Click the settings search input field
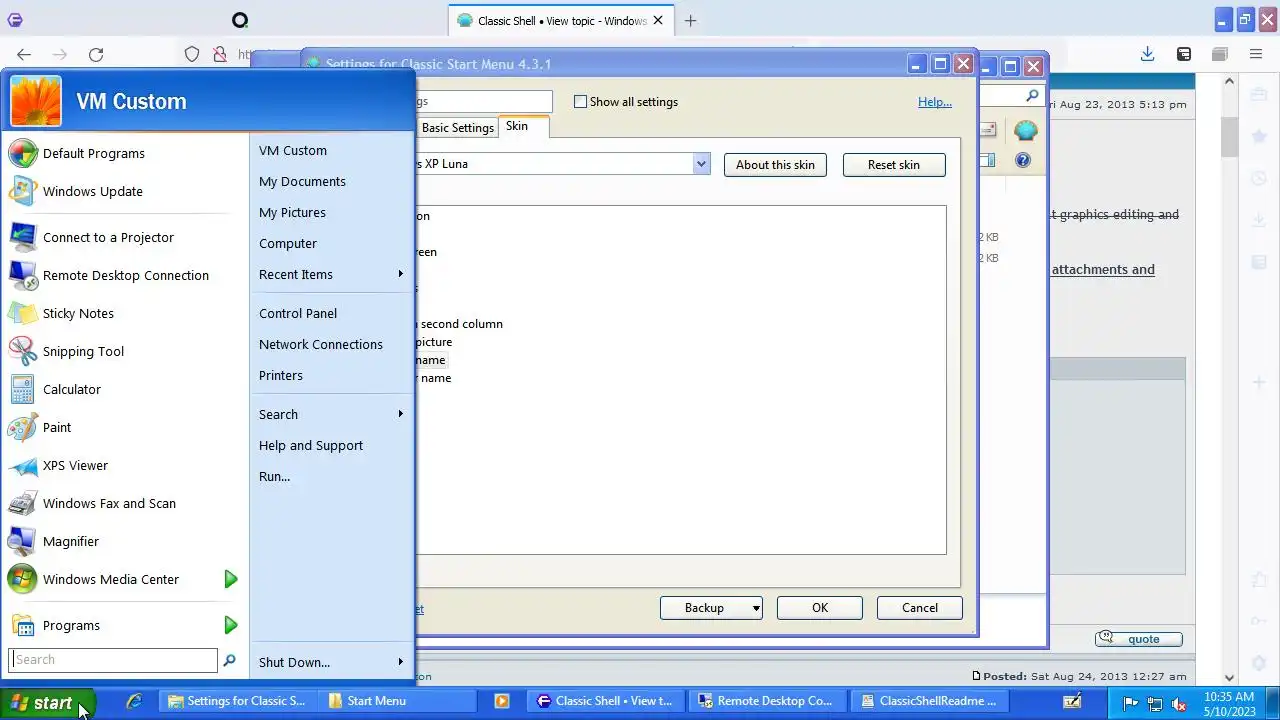The height and width of the screenshot is (720, 1280). (x=484, y=101)
